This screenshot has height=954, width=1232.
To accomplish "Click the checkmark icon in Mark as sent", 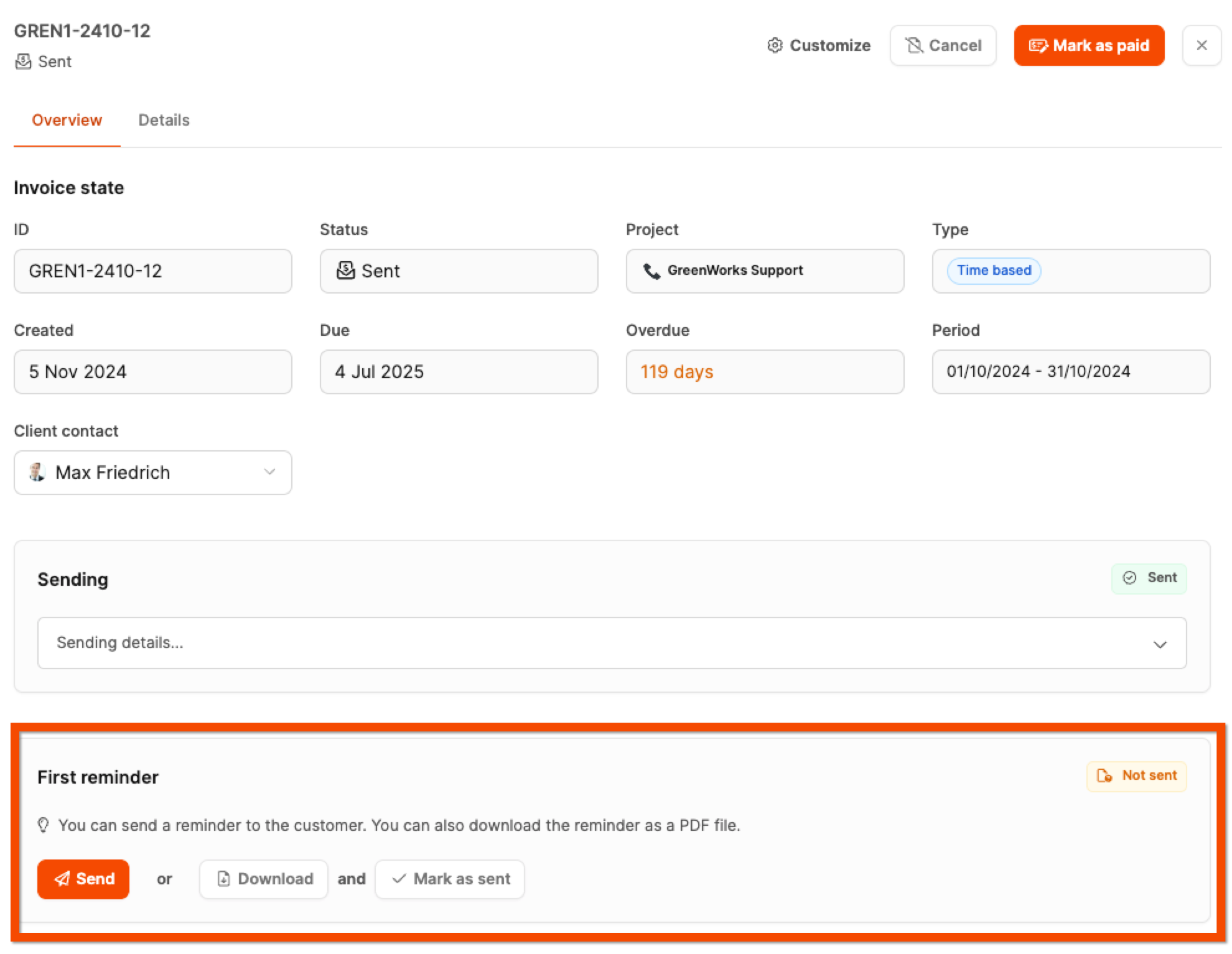I will [x=399, y=878].
